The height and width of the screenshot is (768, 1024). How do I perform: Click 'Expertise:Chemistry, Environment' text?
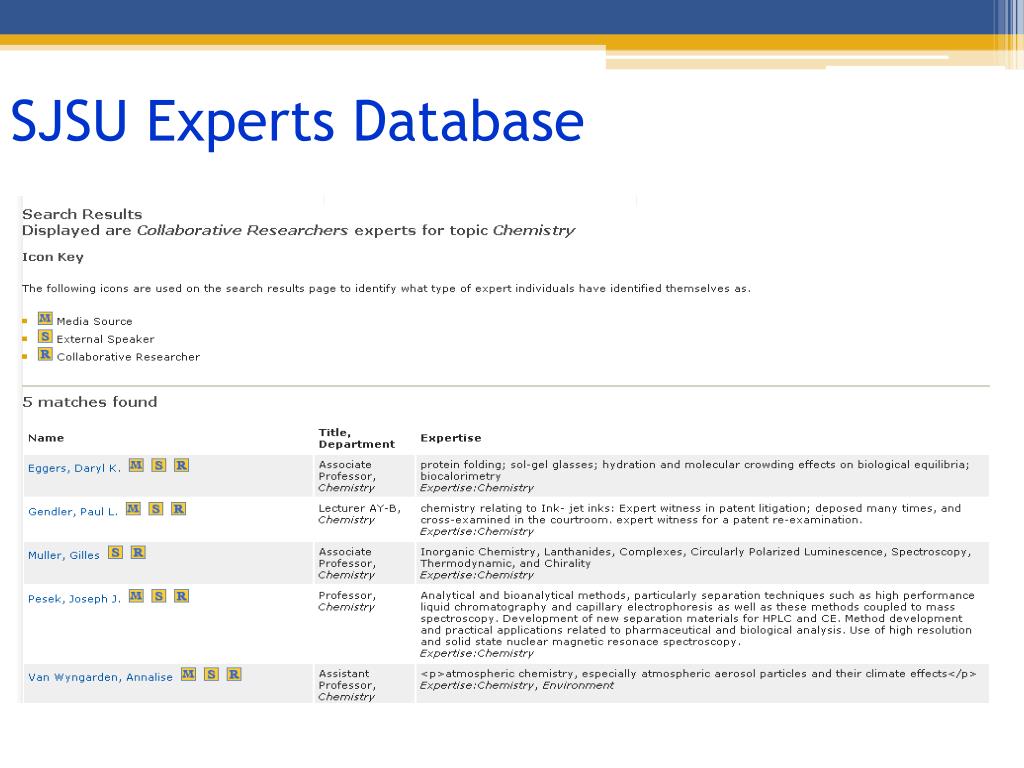517,685
